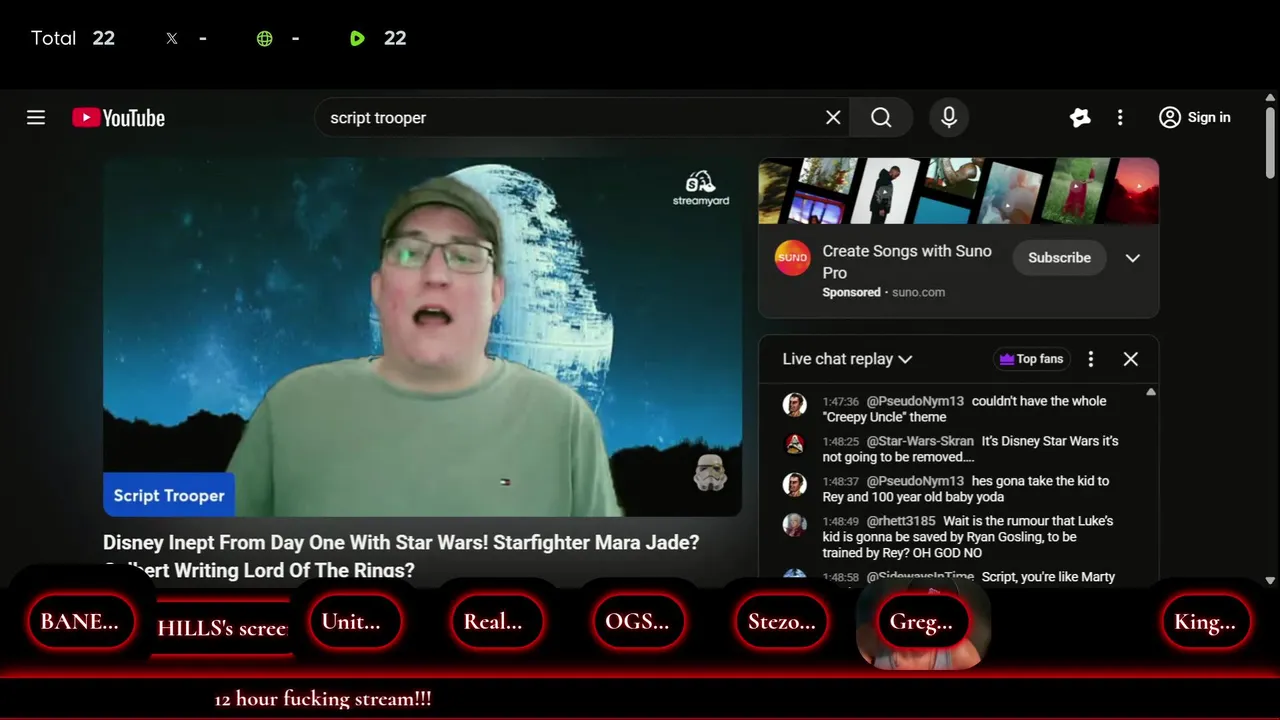This screenshot has width=1280, height=720.
Task: Open the YouTube hamburger guide menu
Action: (36, 118)
